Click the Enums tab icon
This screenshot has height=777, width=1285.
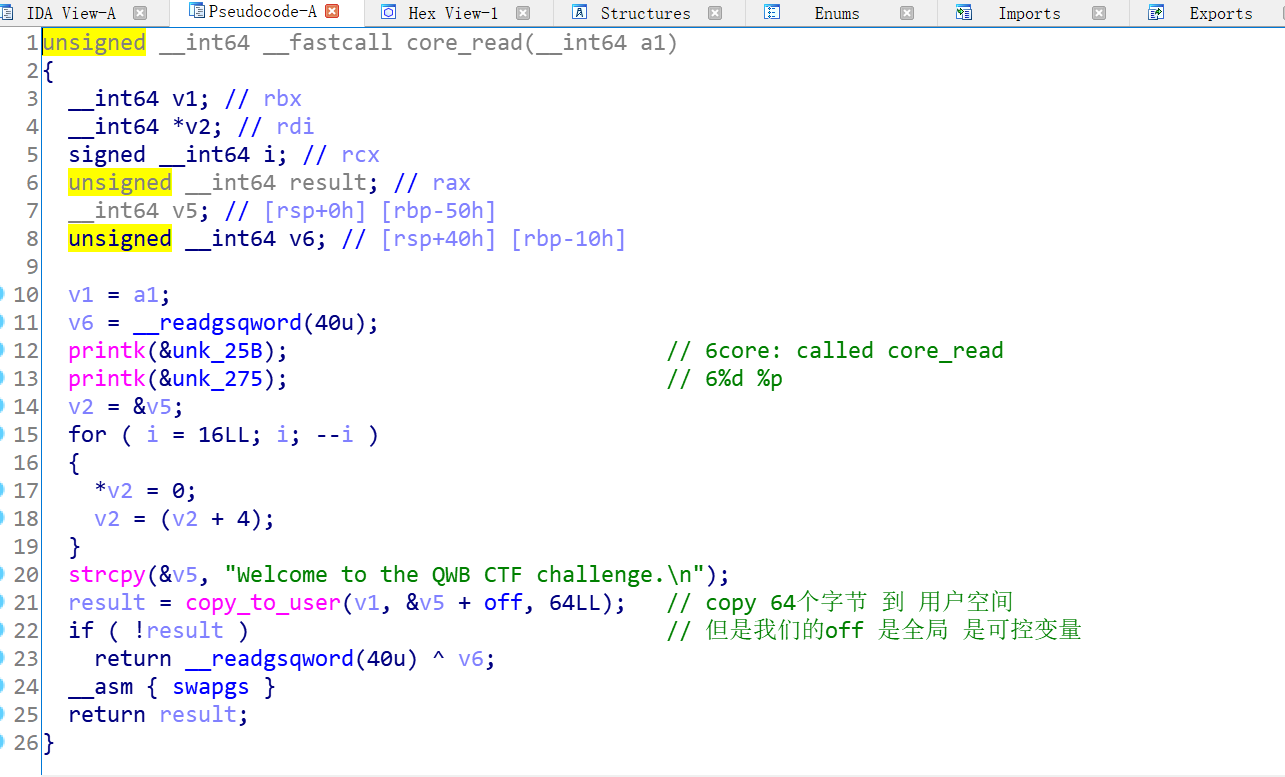772,13
